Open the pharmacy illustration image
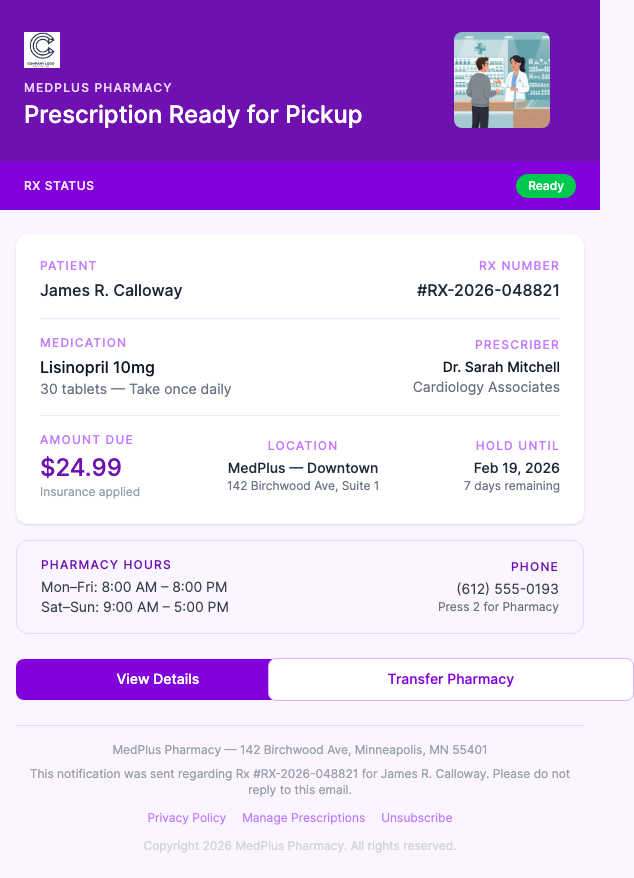The width and height of the screenshot is (634, 878). [501, 80]
